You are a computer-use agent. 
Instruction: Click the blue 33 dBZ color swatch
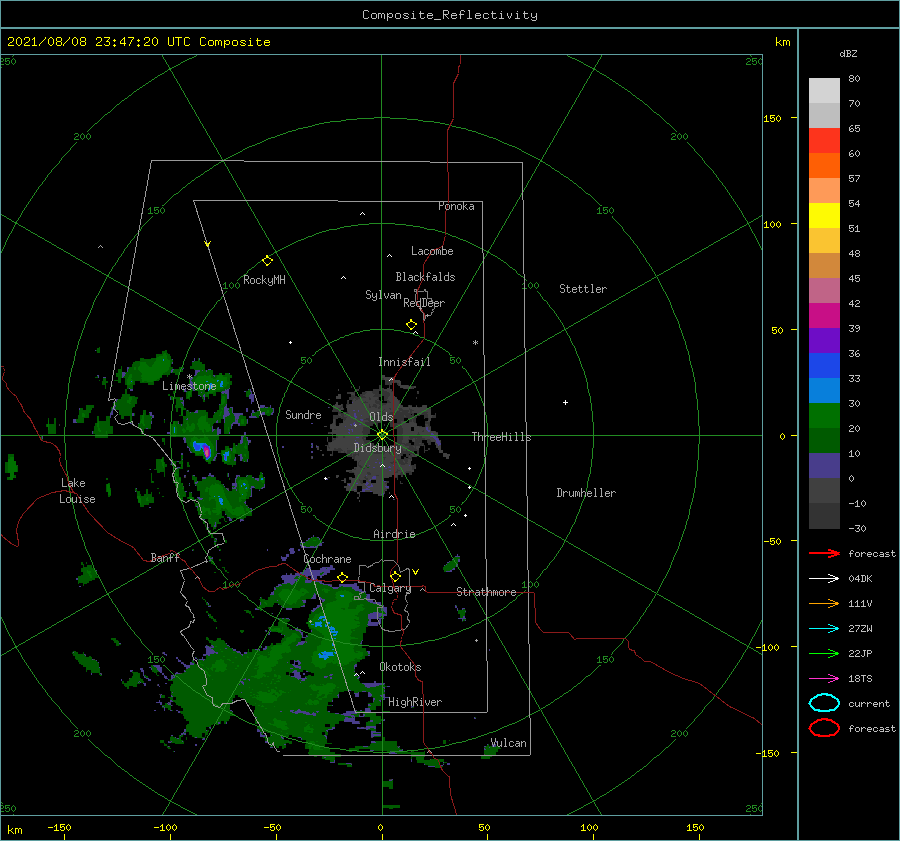824,366
